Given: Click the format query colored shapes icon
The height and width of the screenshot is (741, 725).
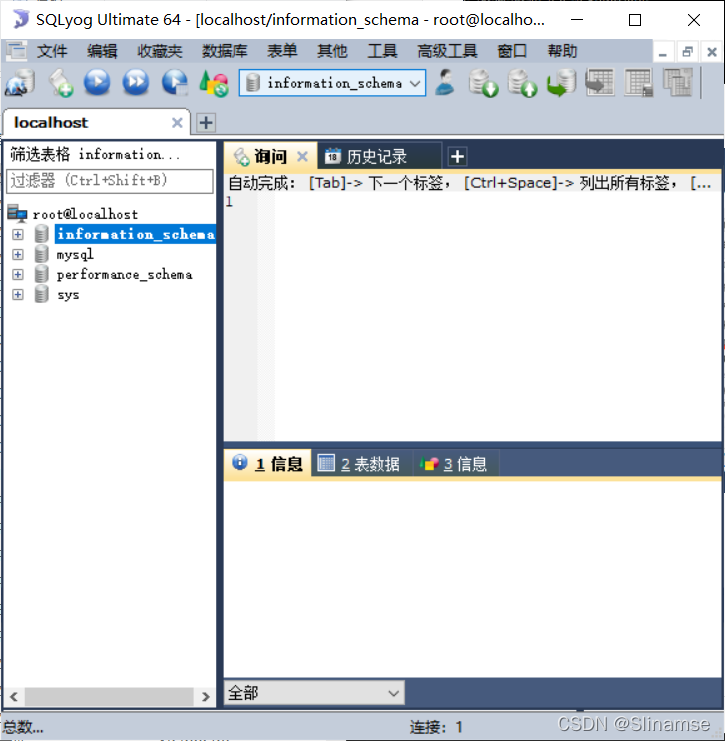Looking at the screenshot, I should click(214, 83).
